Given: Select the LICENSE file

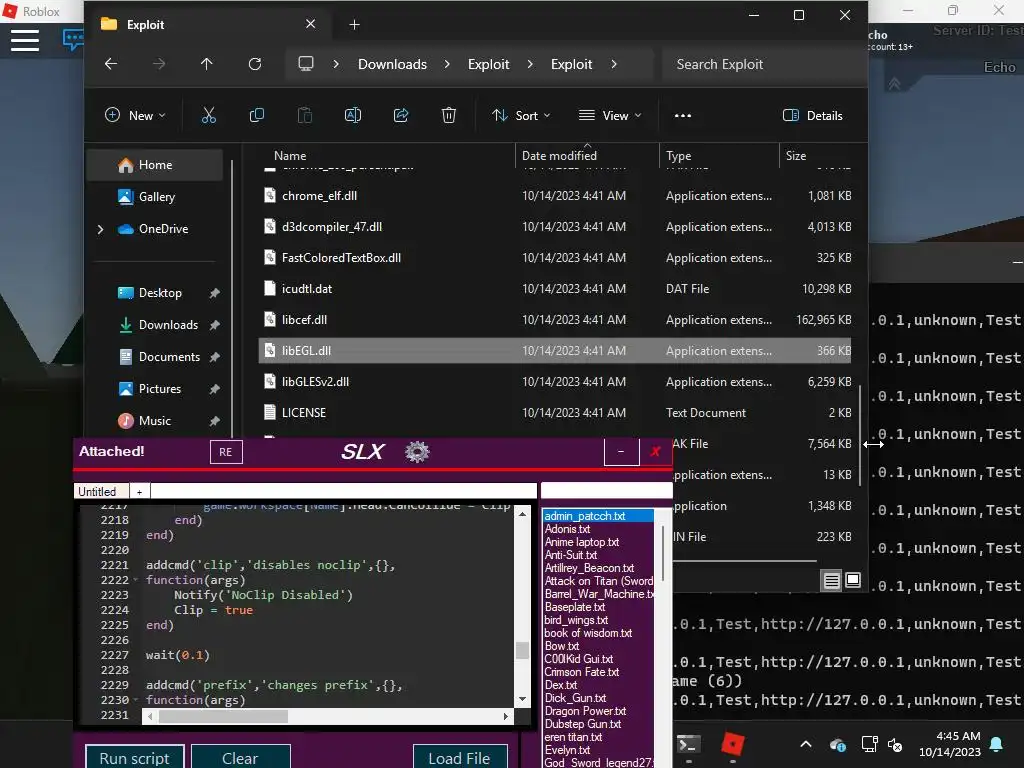Looking at the screenshot, I should coord(555,413).
